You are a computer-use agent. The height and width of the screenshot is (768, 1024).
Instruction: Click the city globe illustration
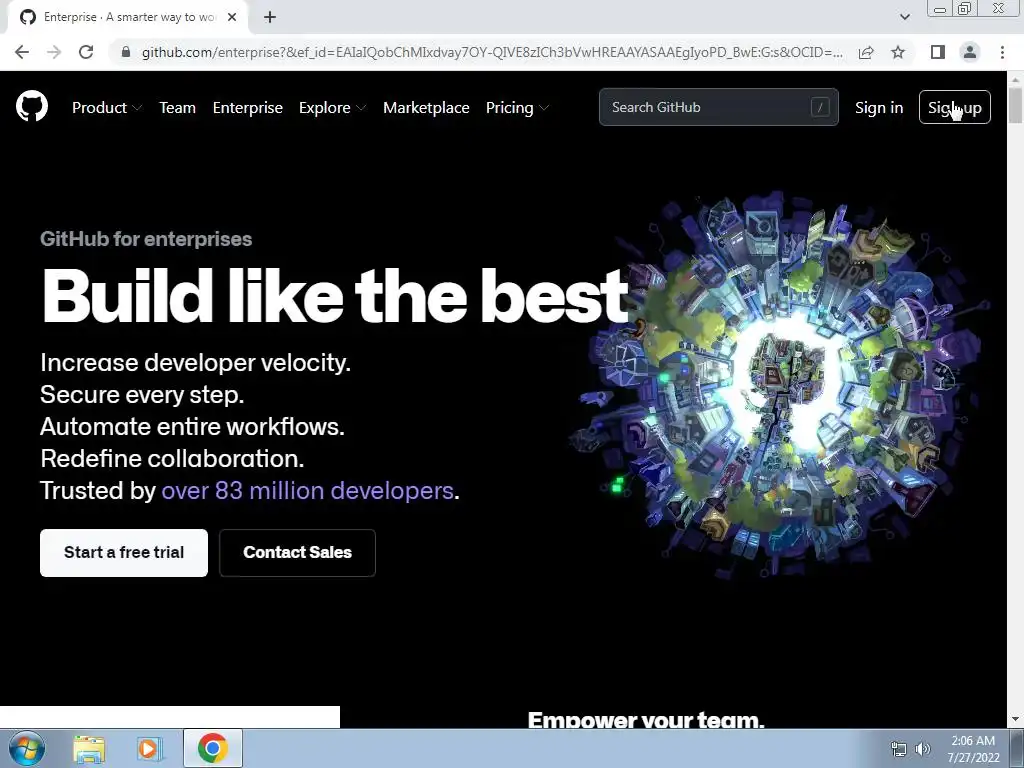[x=780, y=385]
